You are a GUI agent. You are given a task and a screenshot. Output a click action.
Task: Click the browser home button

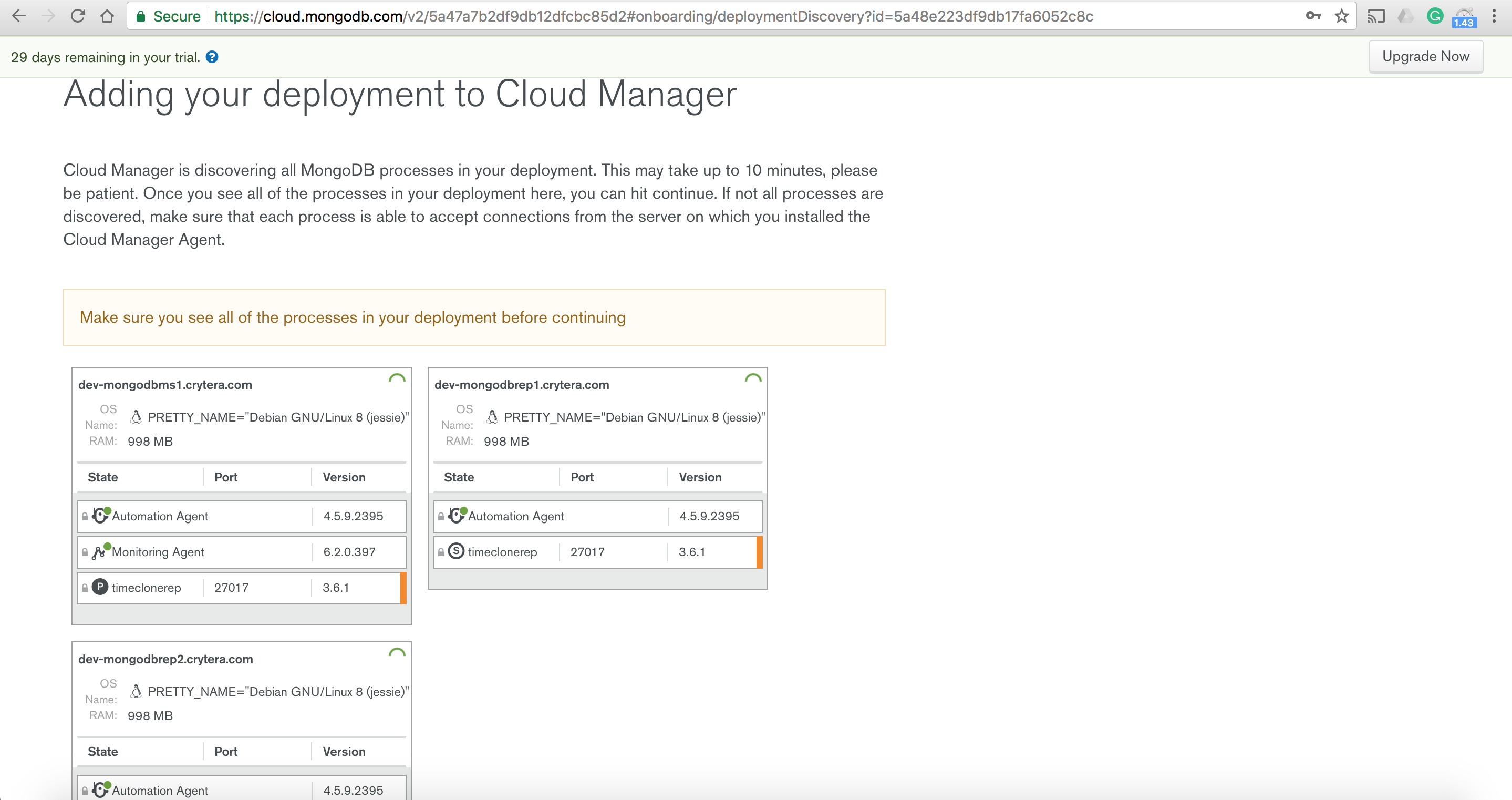point(107,16)
